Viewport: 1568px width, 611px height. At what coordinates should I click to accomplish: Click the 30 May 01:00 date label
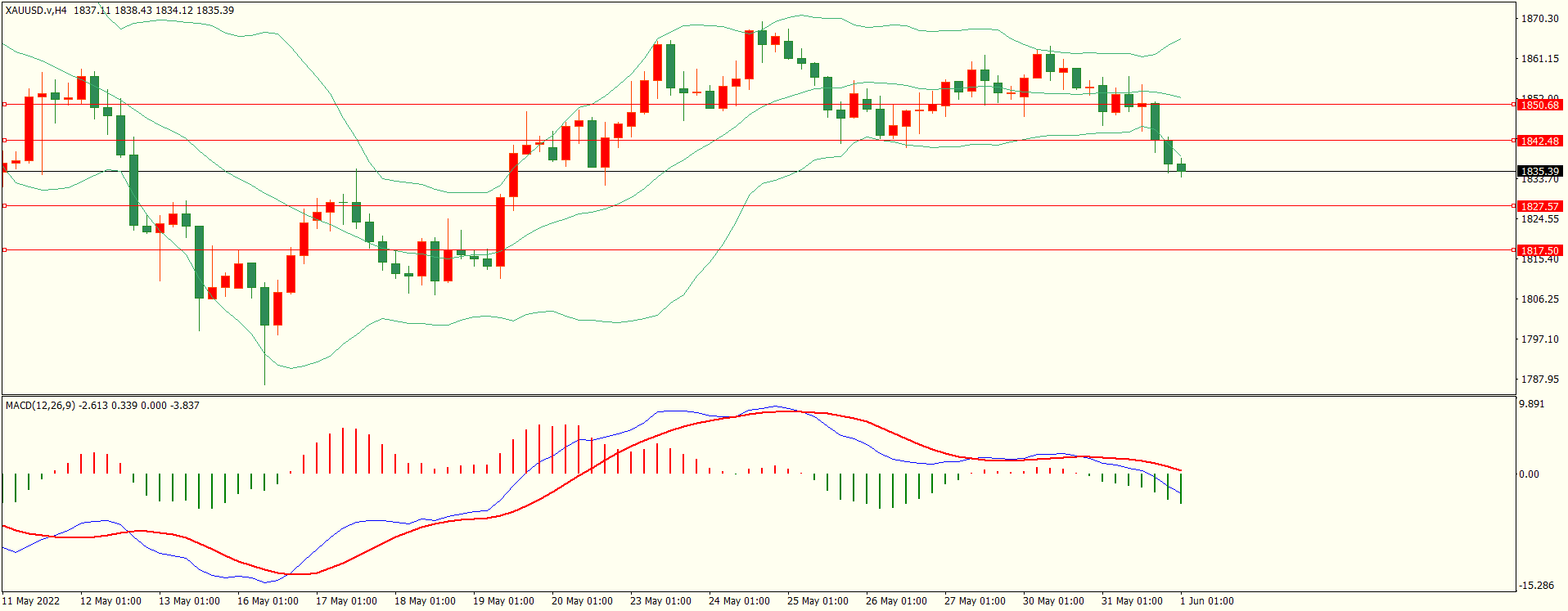tap(1053, 601)
